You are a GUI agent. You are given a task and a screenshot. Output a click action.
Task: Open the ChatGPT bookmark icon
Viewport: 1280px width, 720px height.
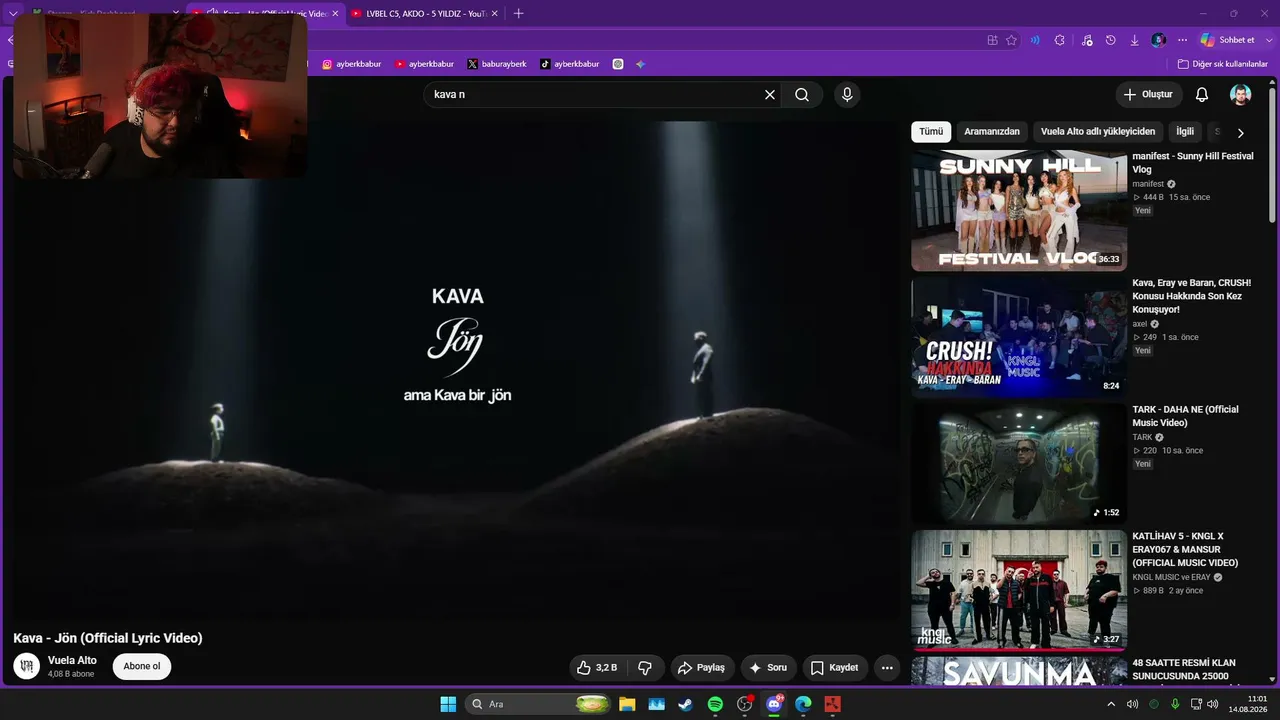[x=618, y=64]
